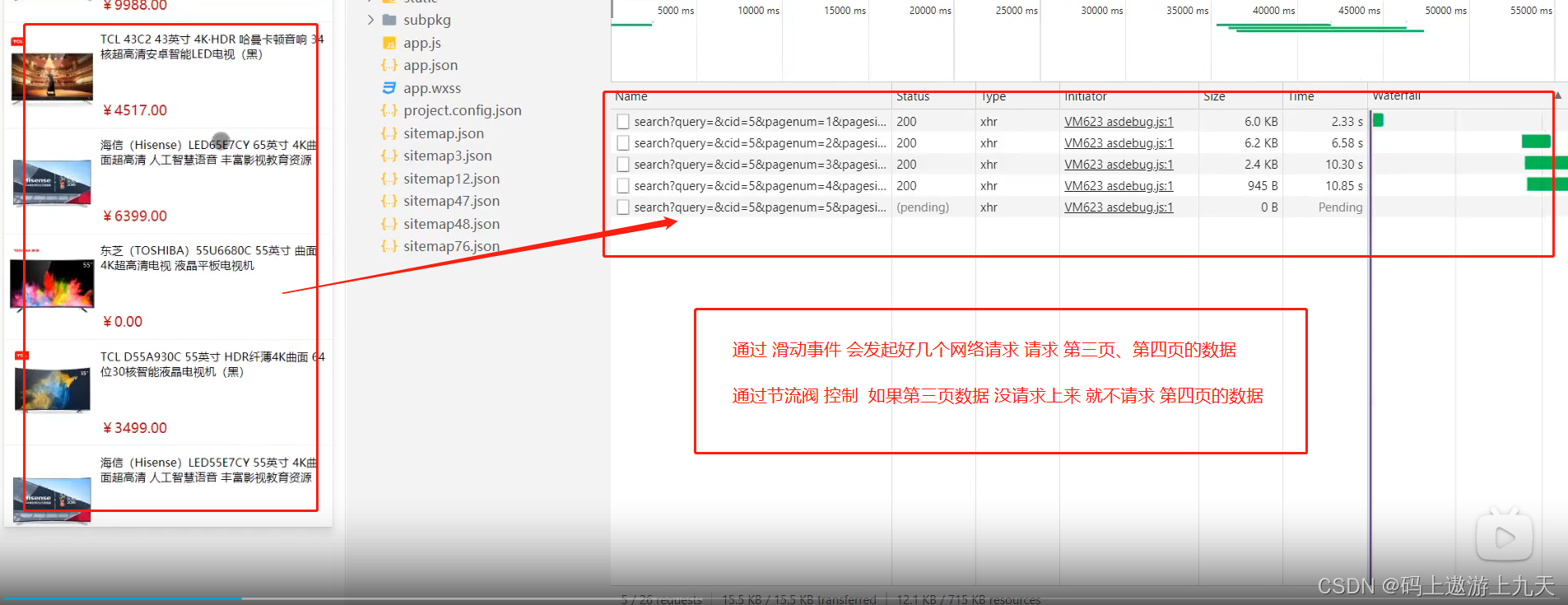The image size is (1568, 605).
Task: Click the sitemap12.json file icon
Action: pos(389,179)
